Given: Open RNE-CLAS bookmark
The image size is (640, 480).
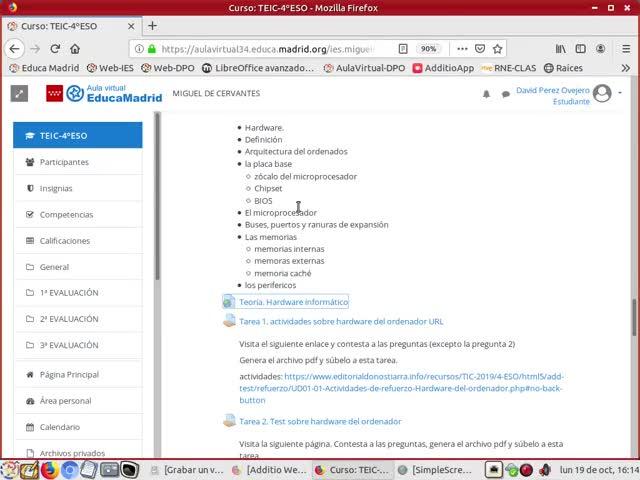Looking at the screenshot, I should (x=509, y=68).
